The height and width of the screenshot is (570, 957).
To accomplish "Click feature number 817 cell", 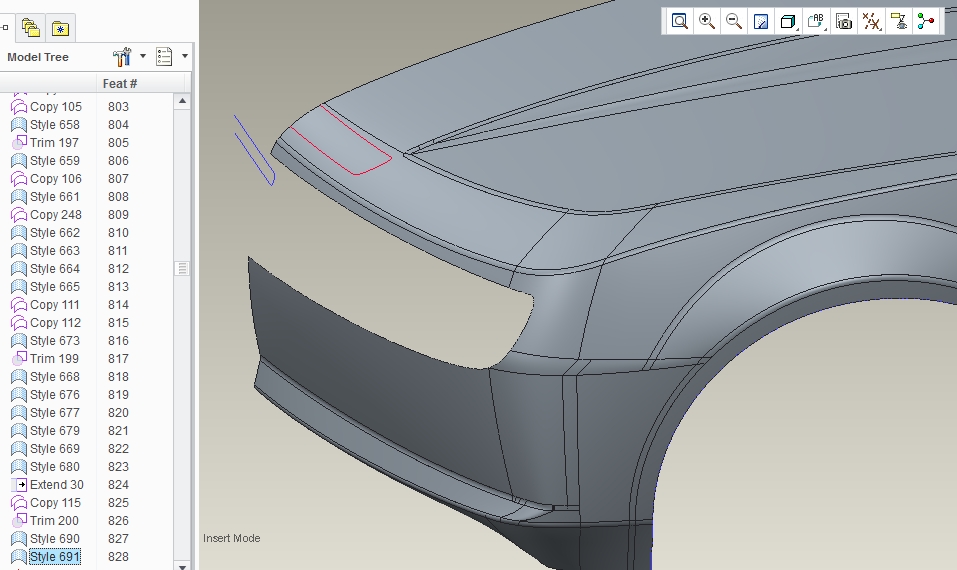I will (118, 359).
